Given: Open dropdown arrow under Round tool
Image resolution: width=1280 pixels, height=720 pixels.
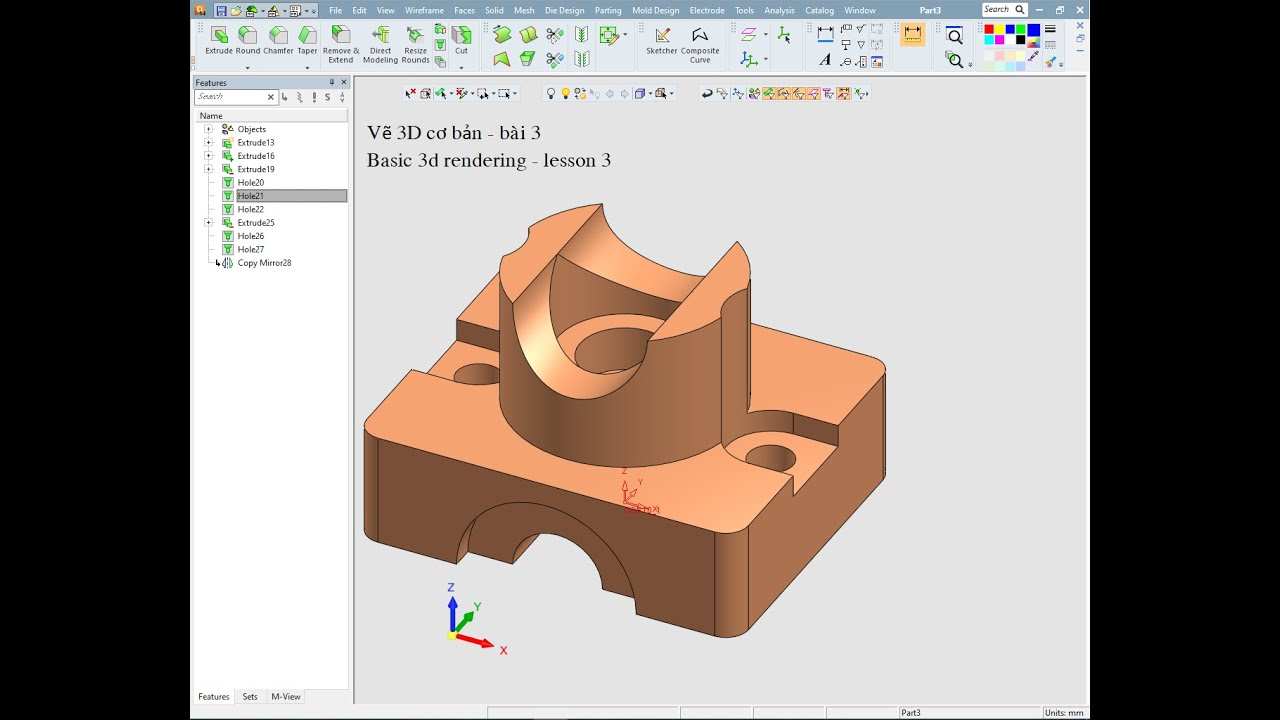Looking at the screenshot, I should tap(248, 68).
